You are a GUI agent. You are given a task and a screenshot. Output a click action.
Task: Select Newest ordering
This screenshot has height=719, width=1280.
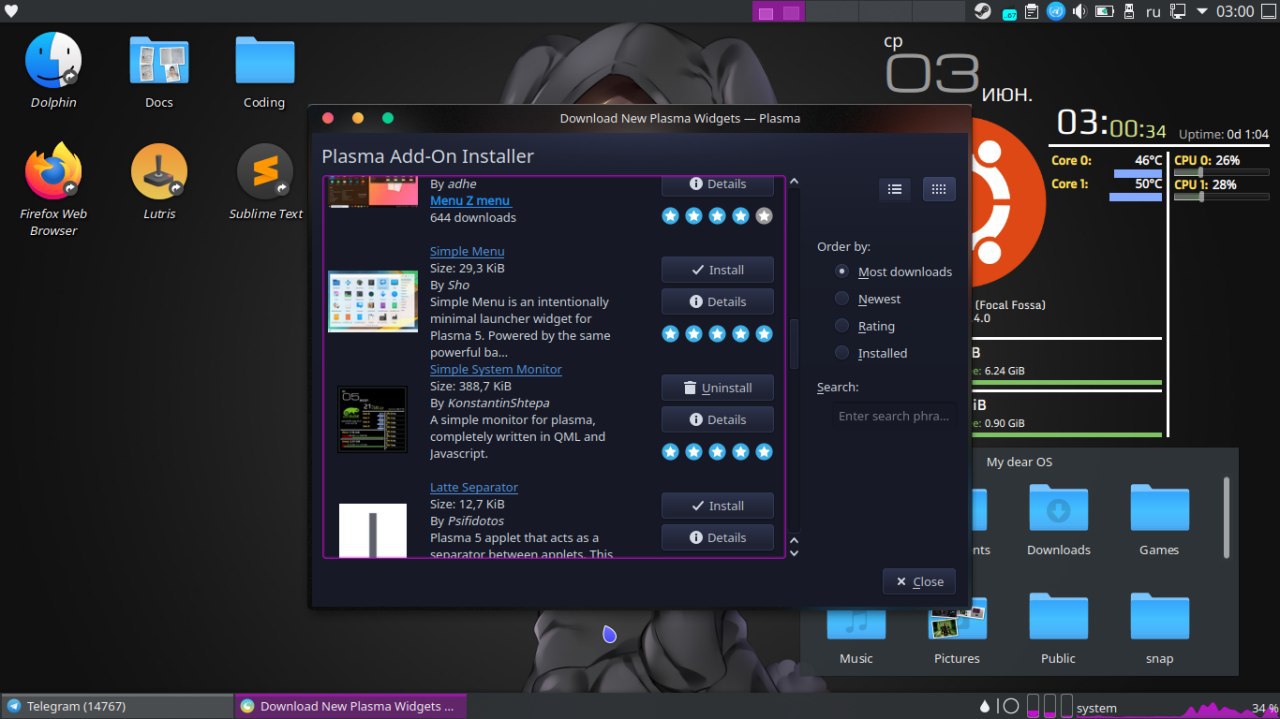868,299
